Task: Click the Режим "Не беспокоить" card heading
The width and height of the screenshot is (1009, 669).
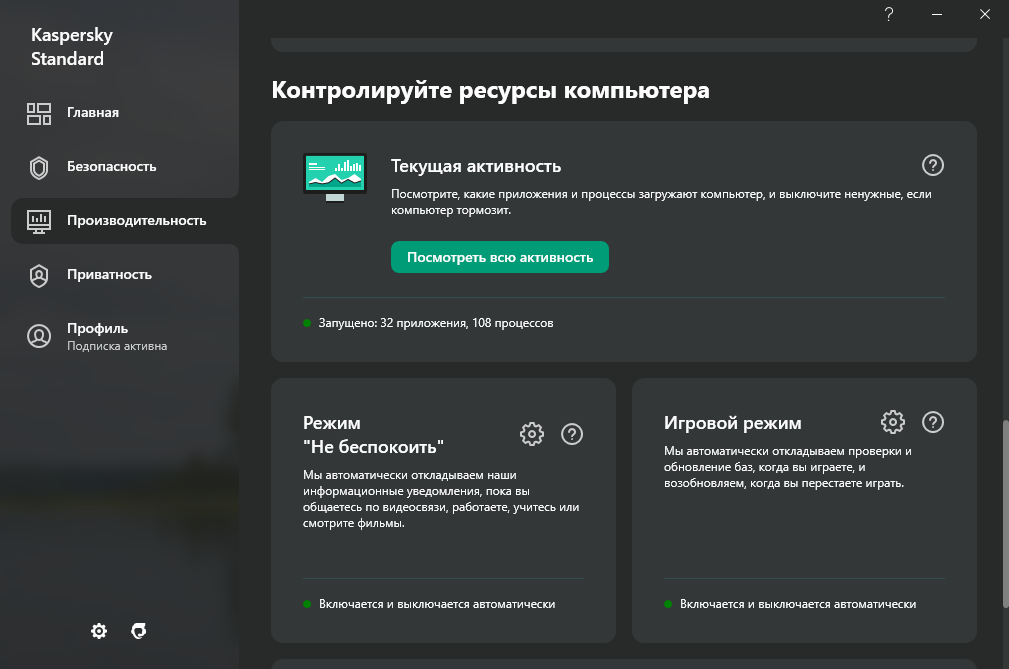Action: [x=373, y=434]
